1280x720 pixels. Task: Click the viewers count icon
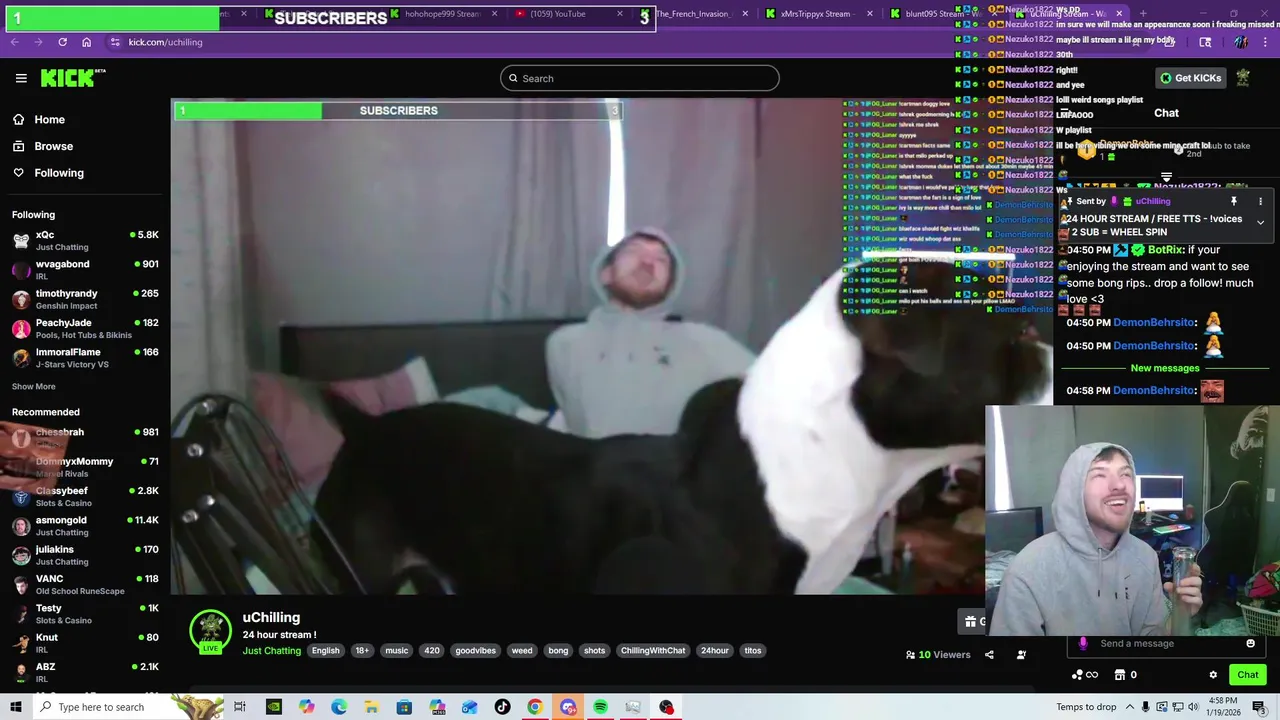911,655
